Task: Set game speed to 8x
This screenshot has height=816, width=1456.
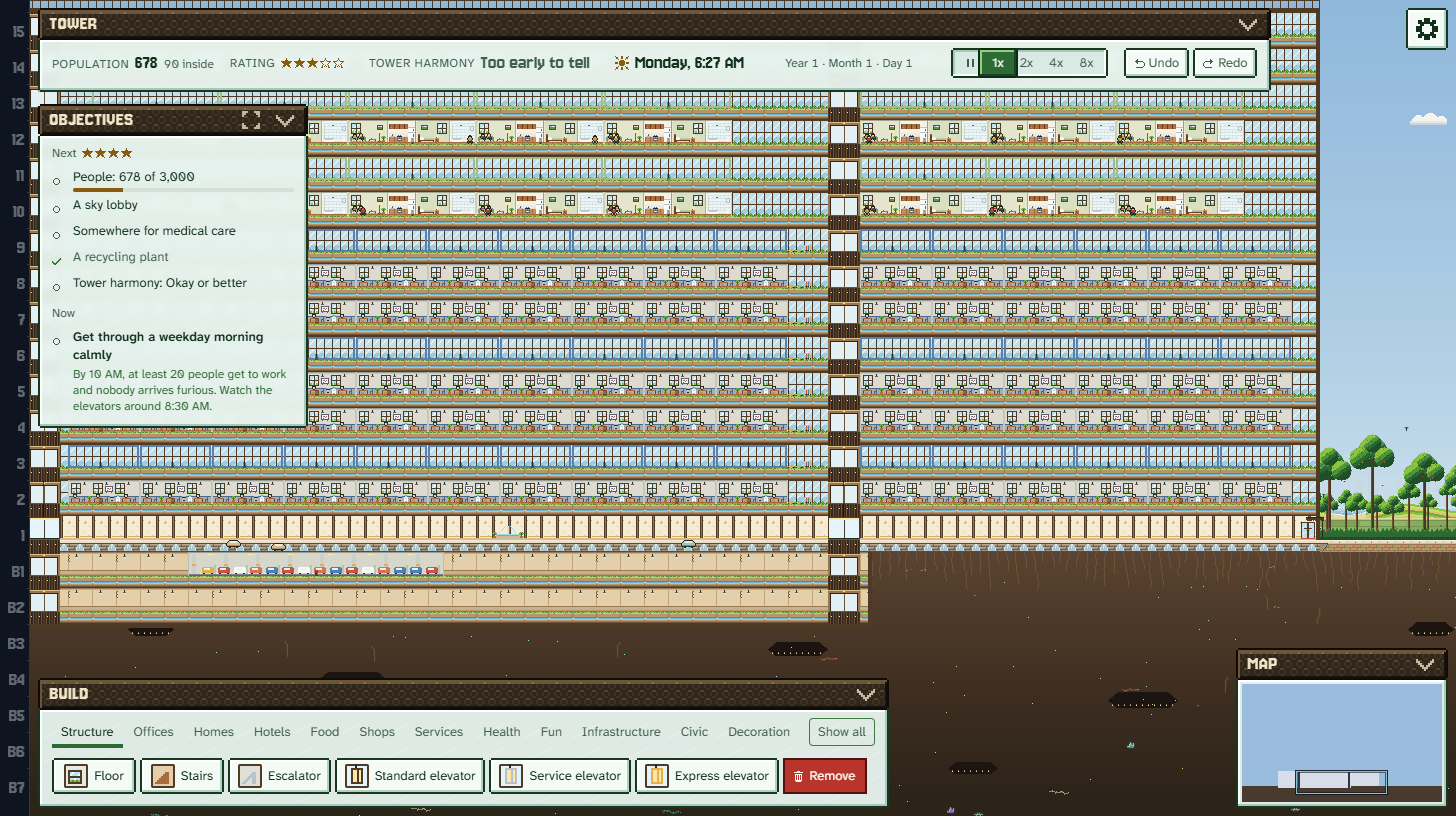Action: (1087, 63)
